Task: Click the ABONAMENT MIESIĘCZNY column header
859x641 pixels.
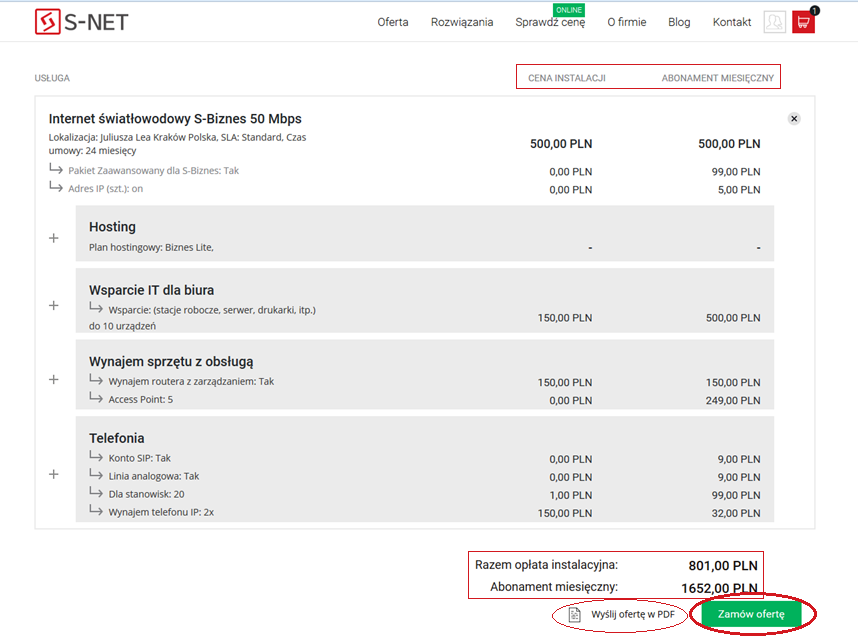Action: point(718,78)
